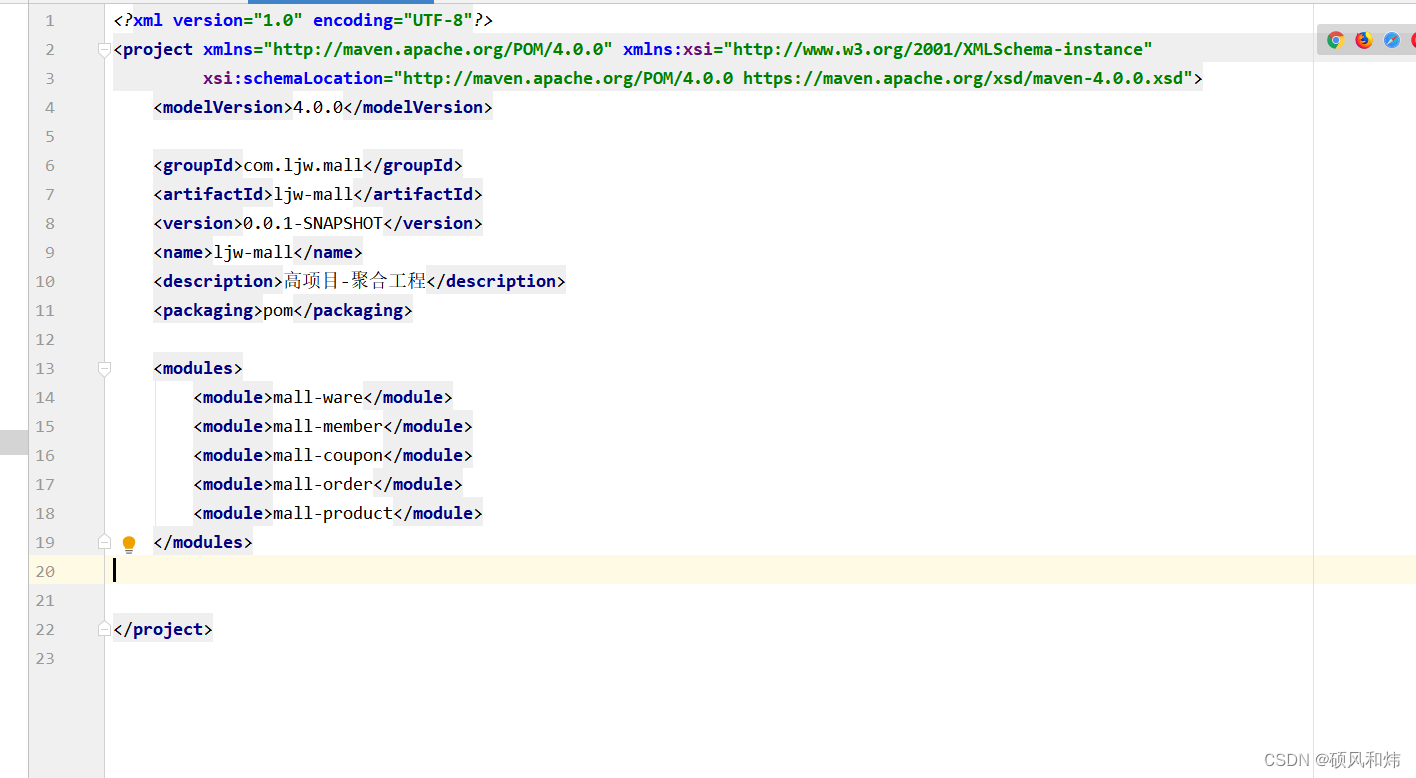Click the closing description tag
The image size is (1416, 778).
coord(496,281)
